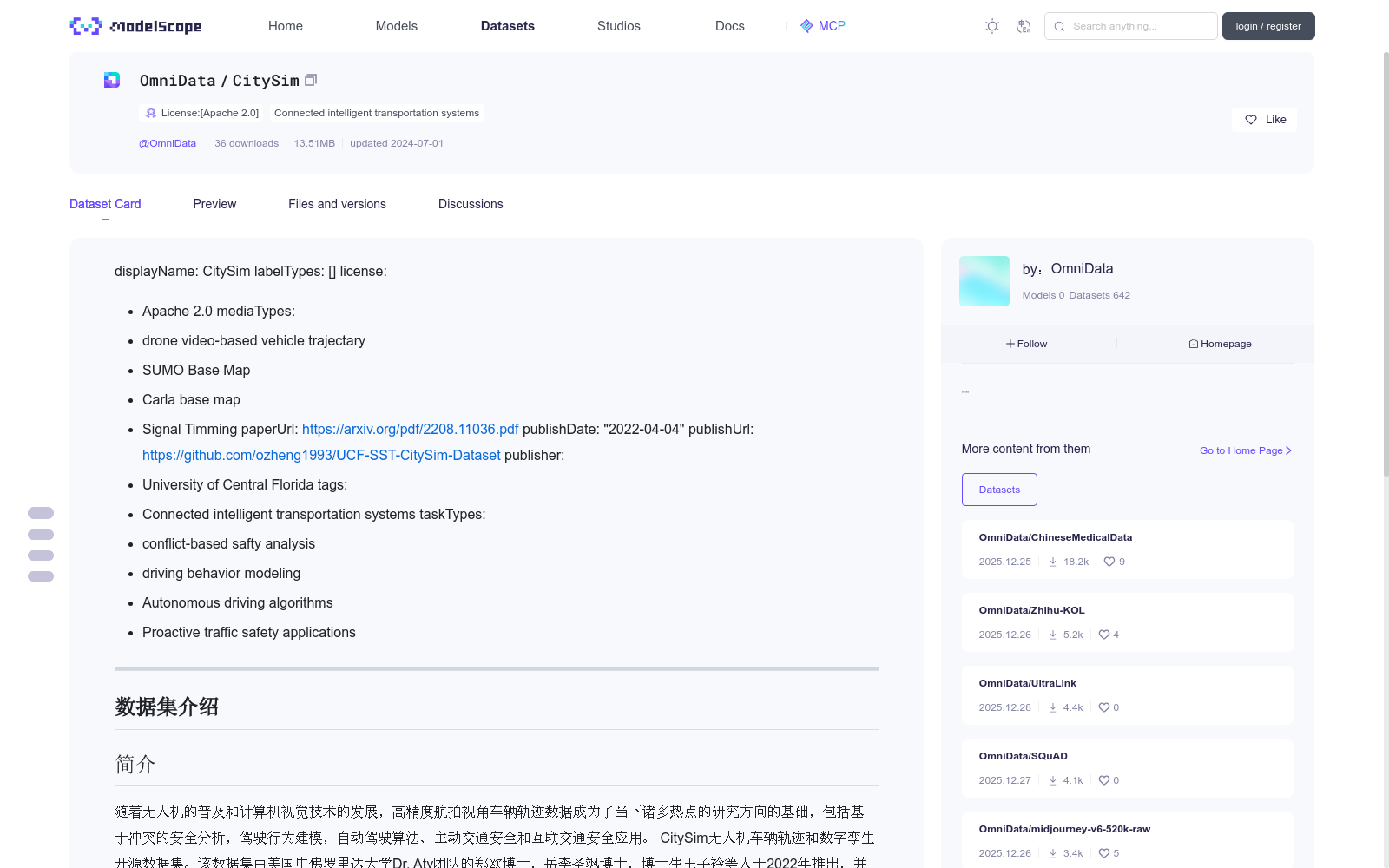Viewport: 1389px width, 868px height.
Task: Click the by: OmniData author name
Action: click(x=1082, y=269)
